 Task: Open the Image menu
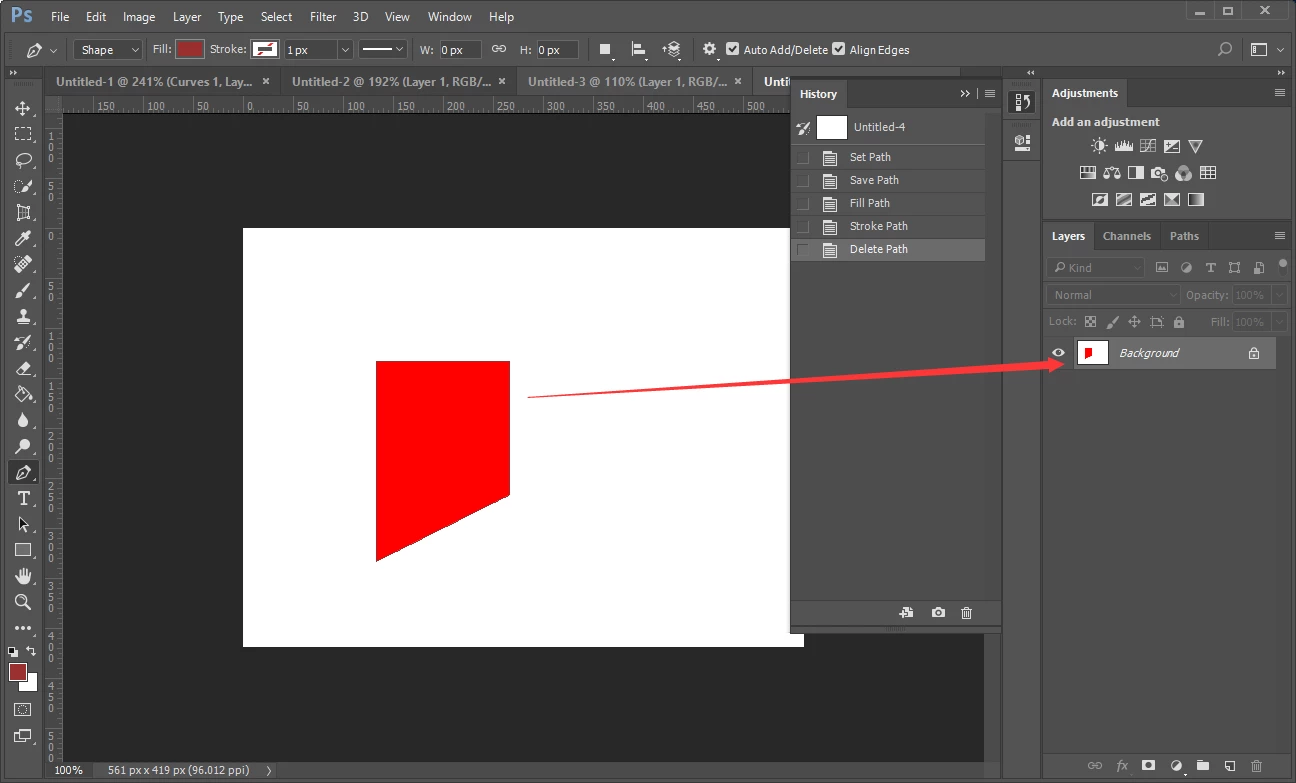139,16
